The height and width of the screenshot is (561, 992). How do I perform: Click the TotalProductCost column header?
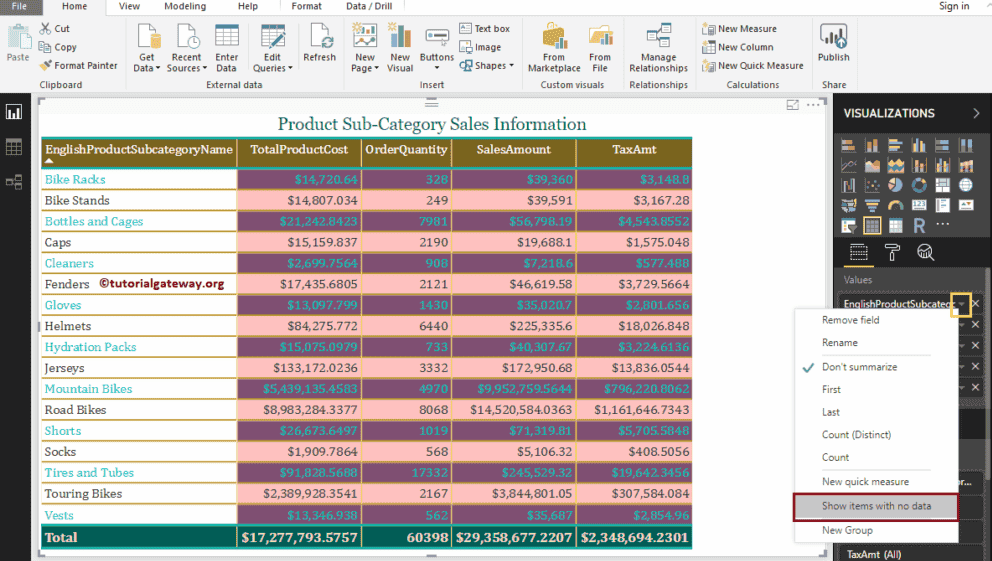pos(299,150)
